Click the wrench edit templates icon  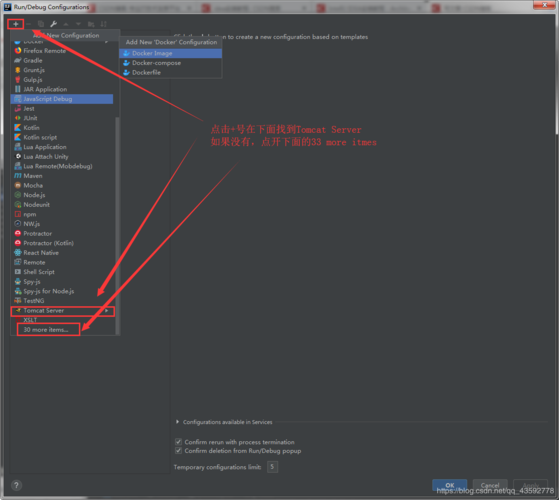coord(53,24)
